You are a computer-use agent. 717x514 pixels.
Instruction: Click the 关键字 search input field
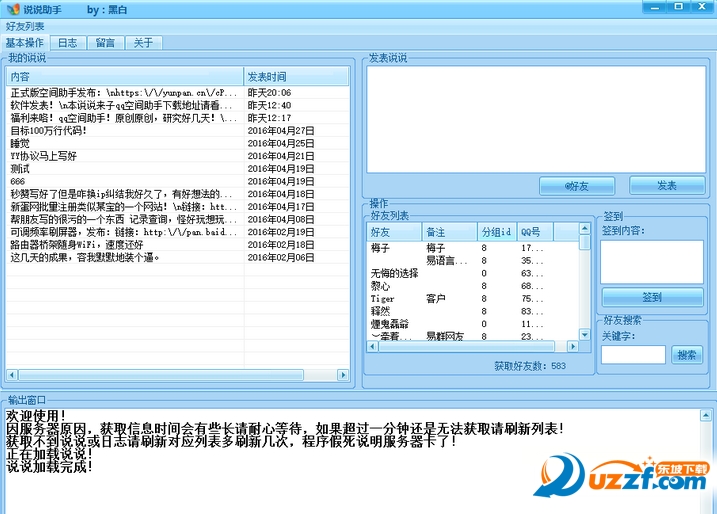(633, 354)
